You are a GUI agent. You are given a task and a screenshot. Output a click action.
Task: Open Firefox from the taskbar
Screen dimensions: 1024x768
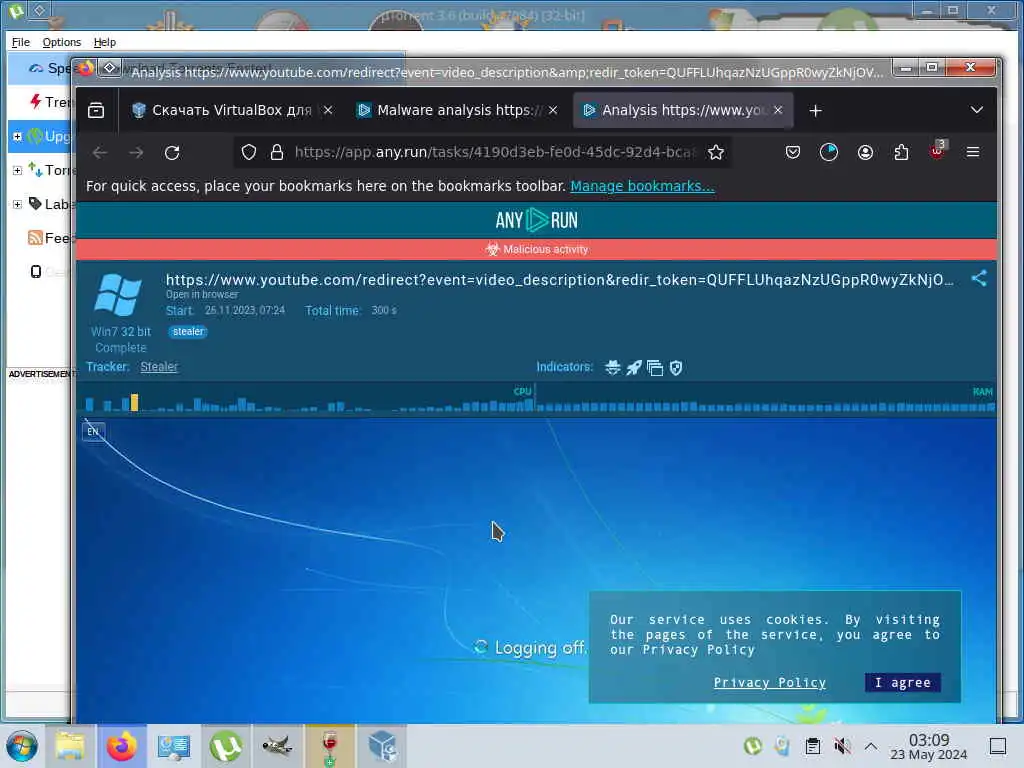(122, 746)
